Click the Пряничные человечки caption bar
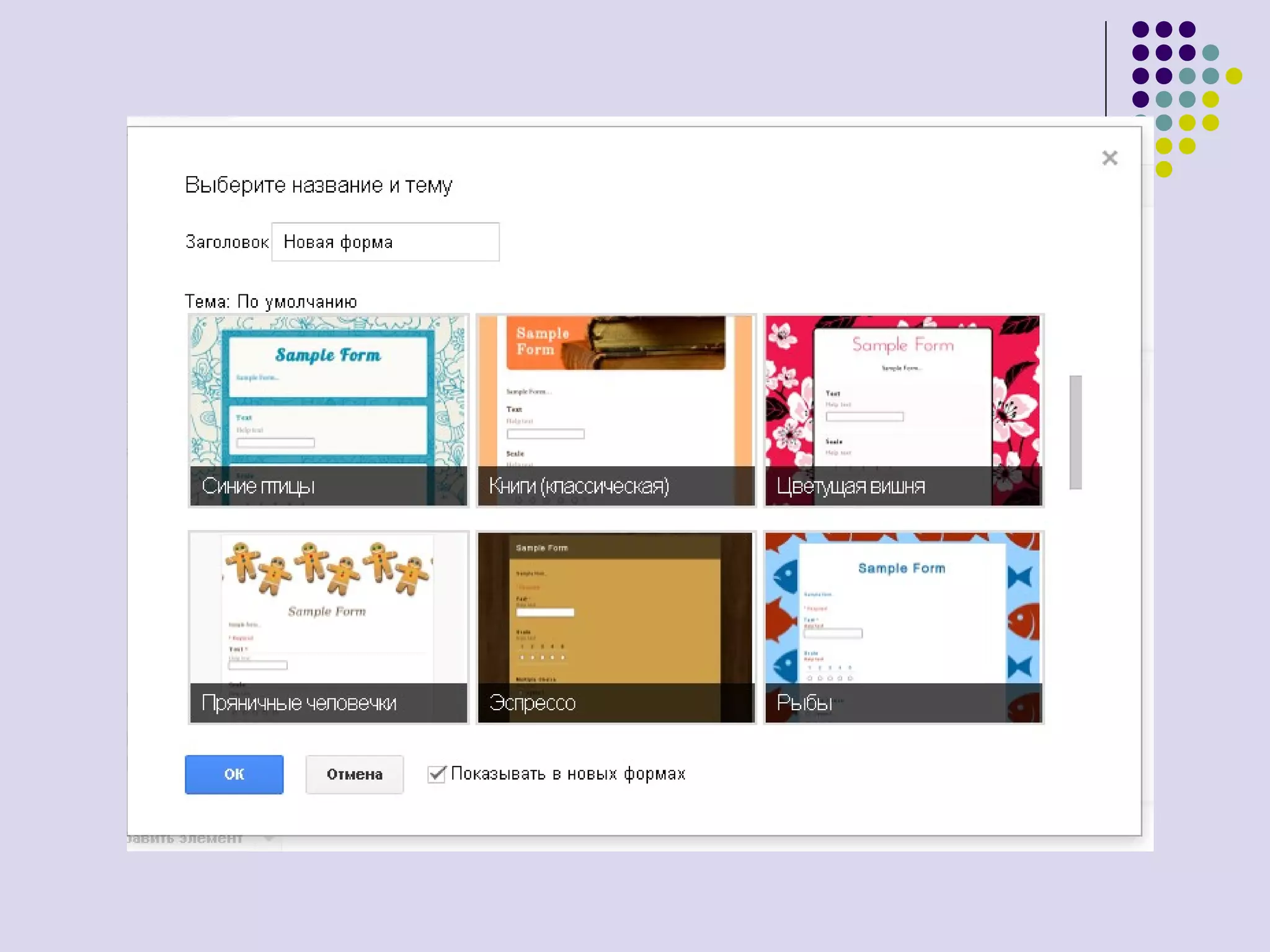 tap(328, 703)
